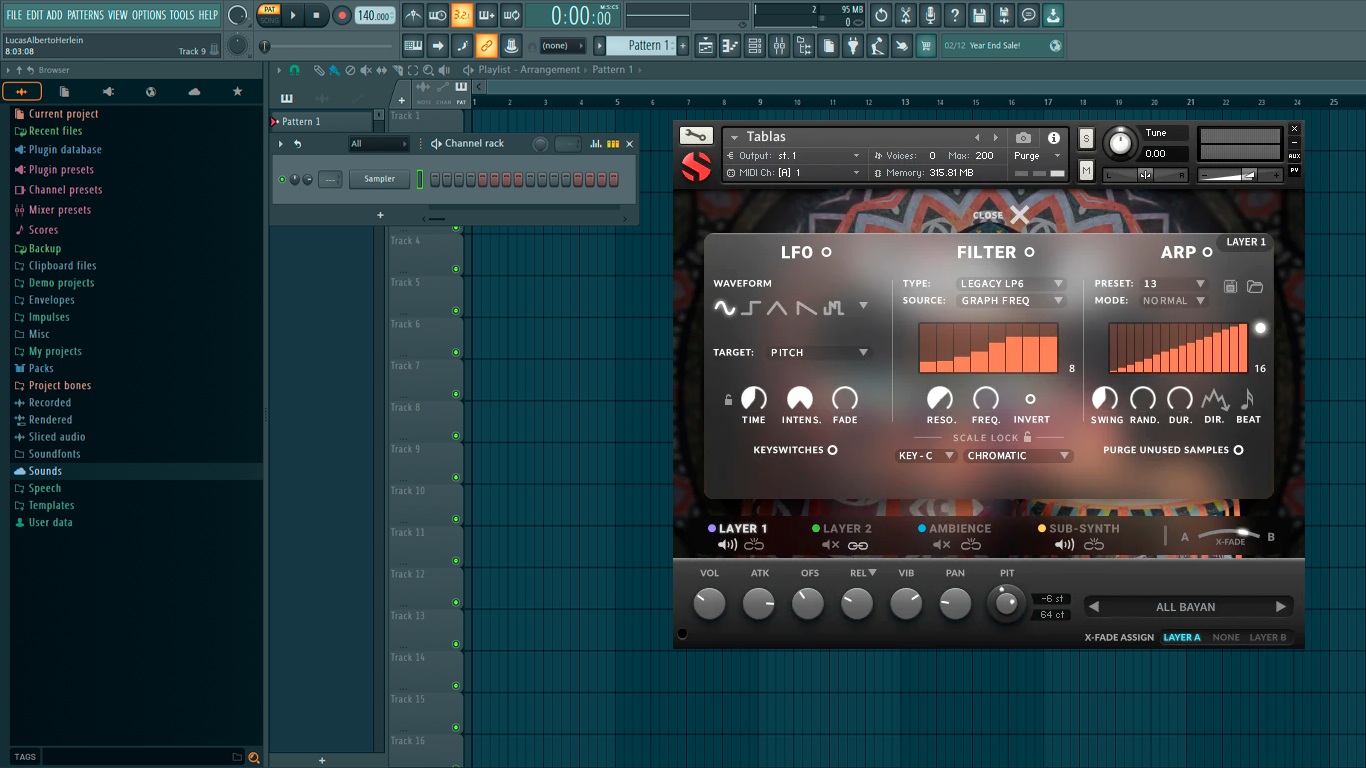Open ARP preset folder icon
Viewport: 1366px width, 768px height.
click(1254, 286)
